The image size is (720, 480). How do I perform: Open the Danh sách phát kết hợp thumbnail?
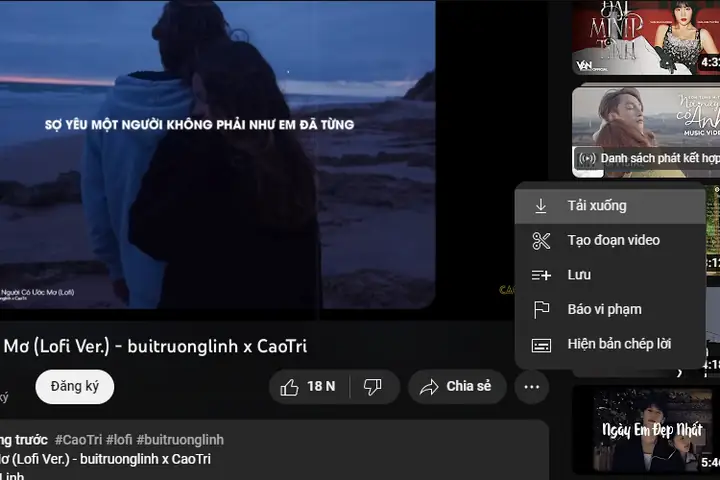coord(646,132)
